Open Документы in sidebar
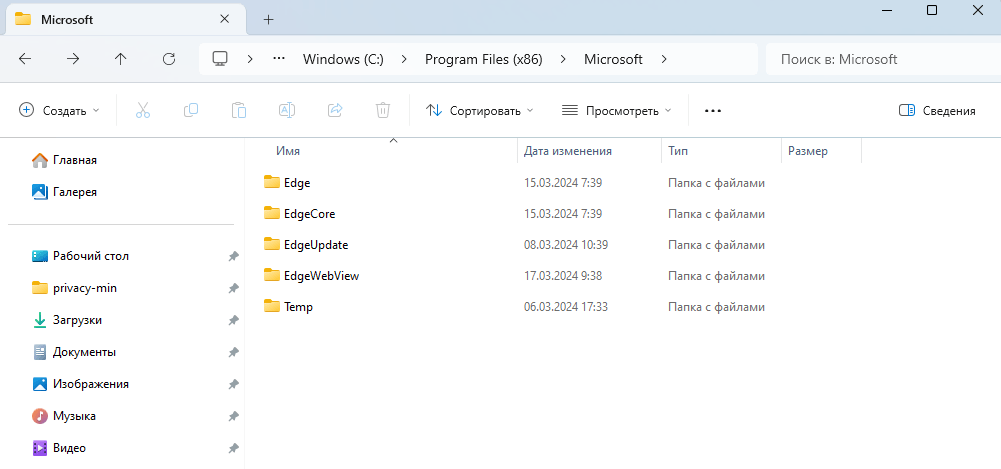Viewport: 1001px width, 469px height. (73, 352)
